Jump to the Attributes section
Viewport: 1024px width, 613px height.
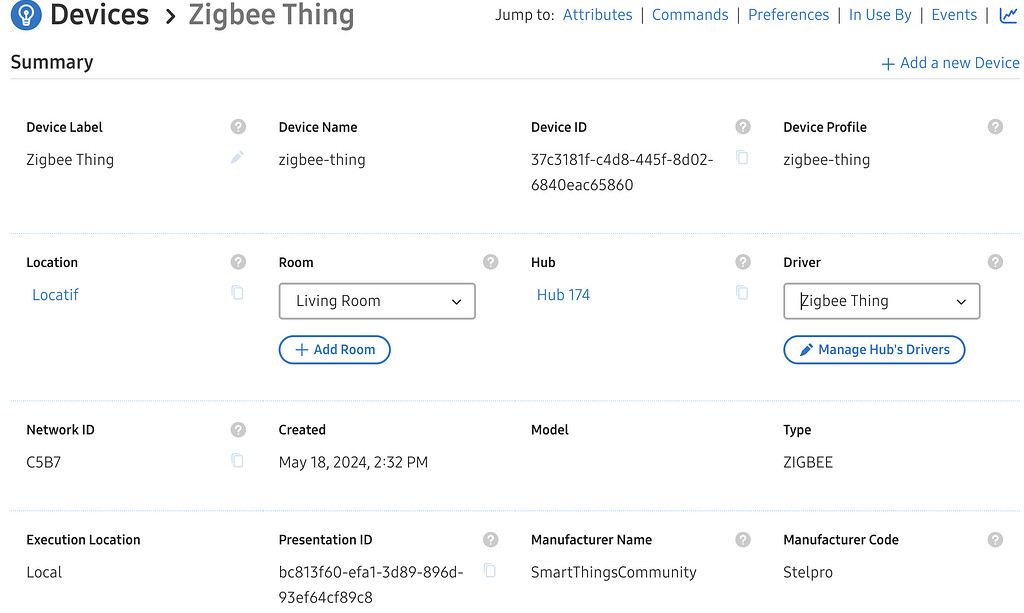pyautogui.click(x=597, y=14)
